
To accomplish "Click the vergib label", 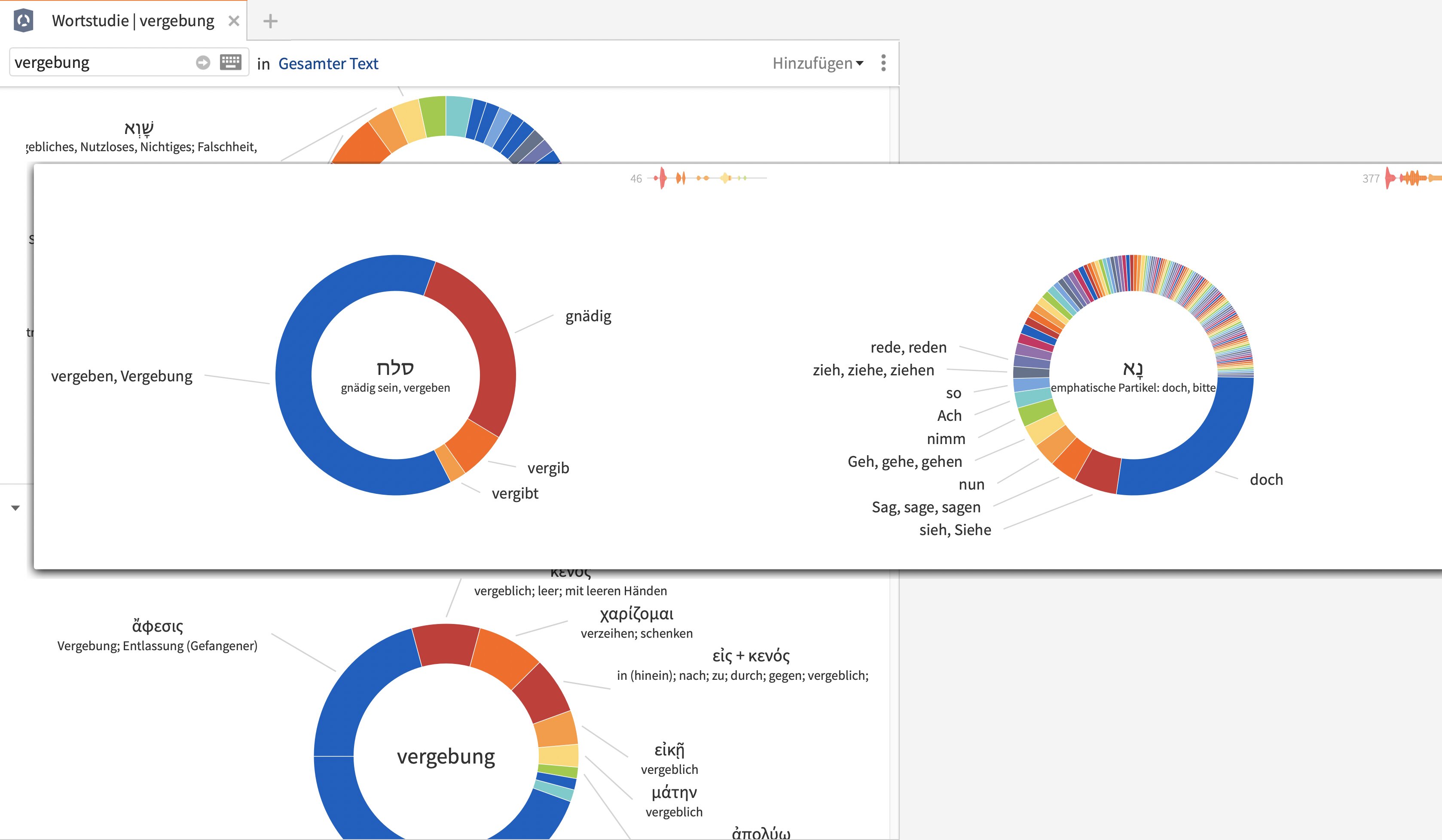I will click(x=548, y=469).
